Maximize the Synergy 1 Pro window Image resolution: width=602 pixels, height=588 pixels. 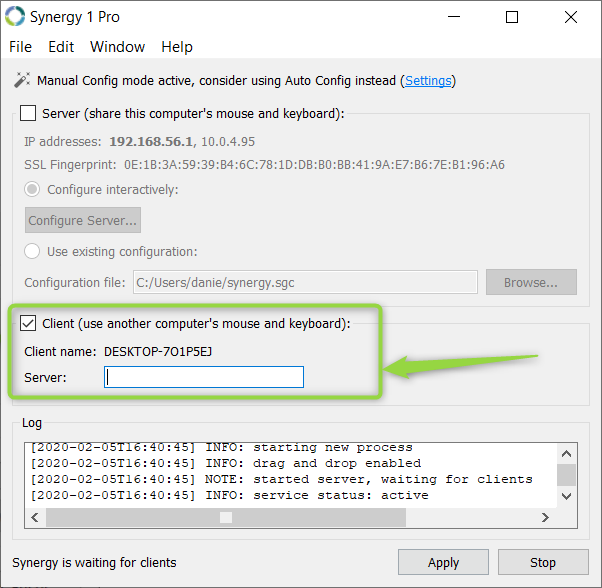(512, 17)
